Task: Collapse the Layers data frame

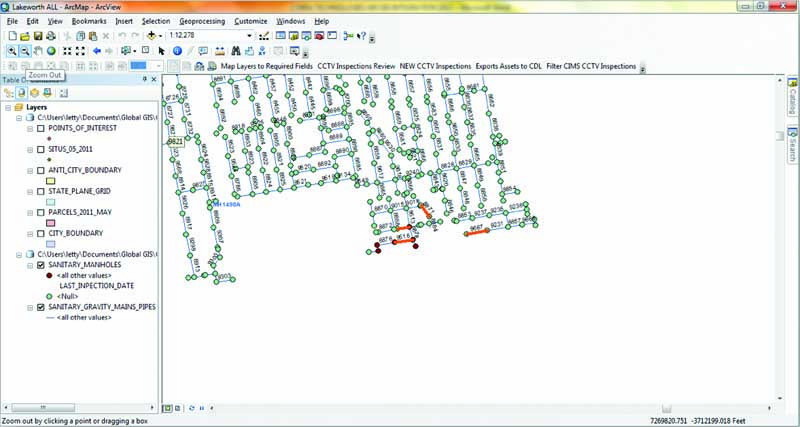Action: [x=8, y=108]
